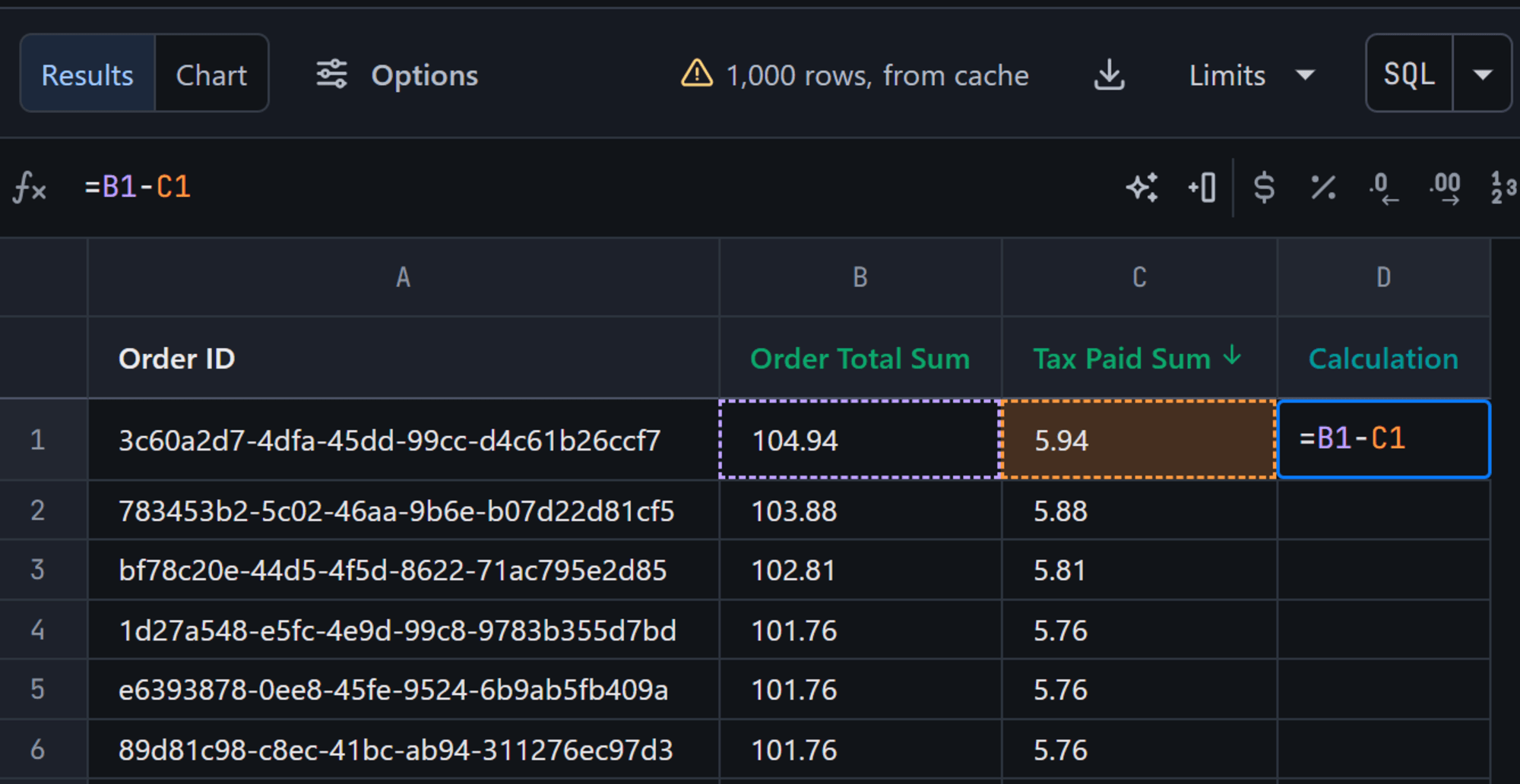Image resolution: width=1520 pixels, height=784 pixels.
Task: Click the 5.94 tax paid cell
Action: click(x=1139, y=440)
